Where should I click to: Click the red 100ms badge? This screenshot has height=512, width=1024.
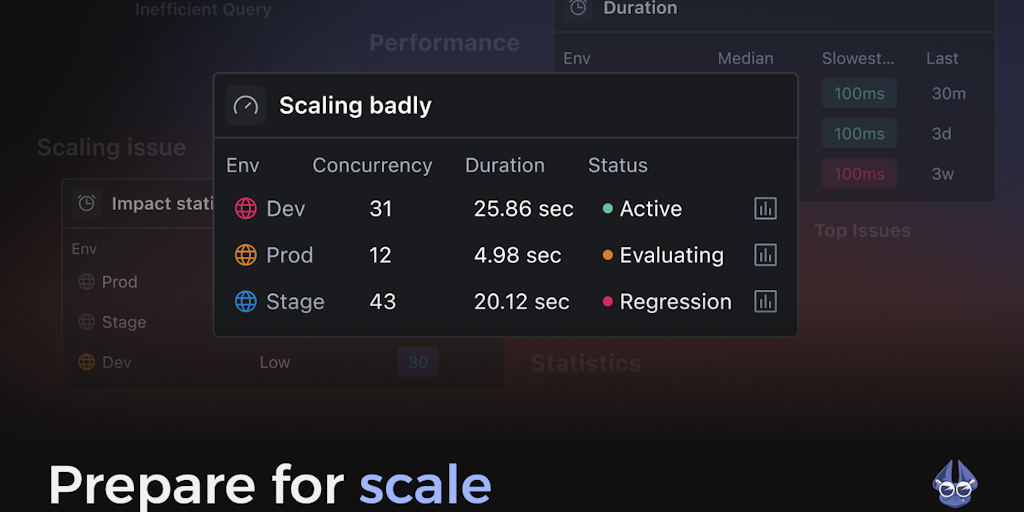pyautogui.click(x=859, y=174)
